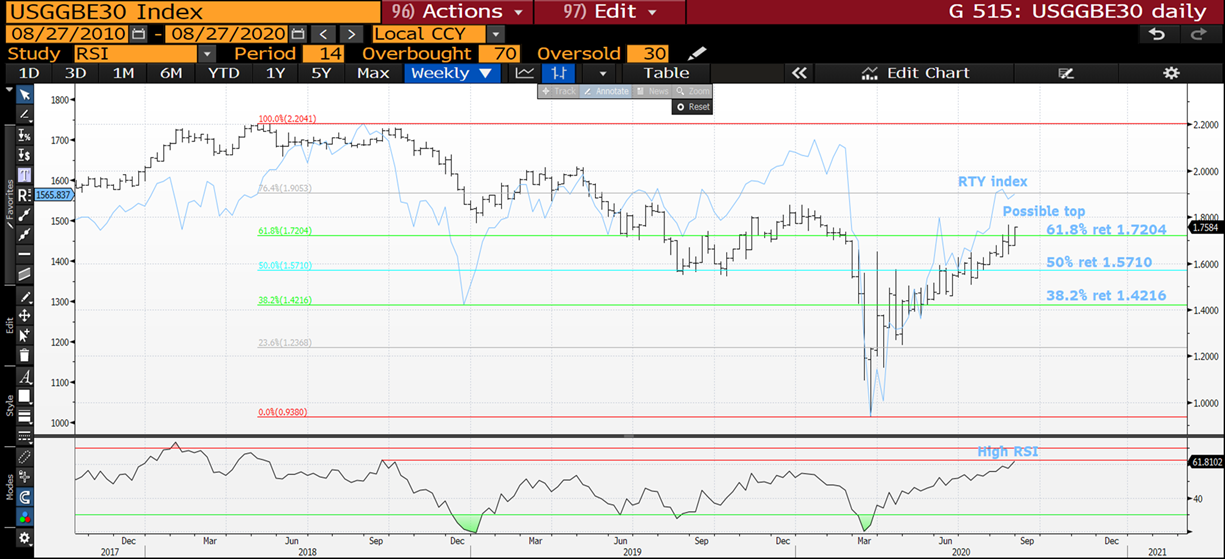Click the 'RTY index' chart annotation
This screenshot has height=559, width=1225.
993,181
